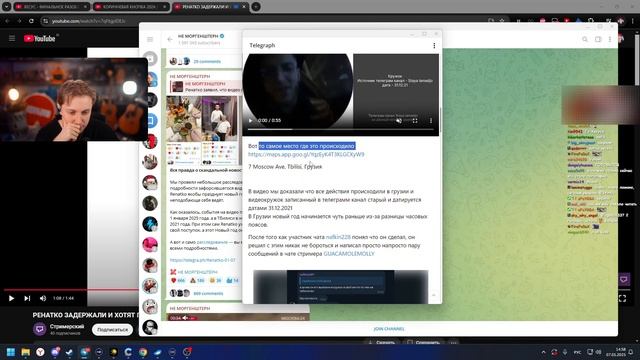The height and width of the screenshot is (360, 640).
Task: Click the telegra.ph link in post
Action: point(202,260)
